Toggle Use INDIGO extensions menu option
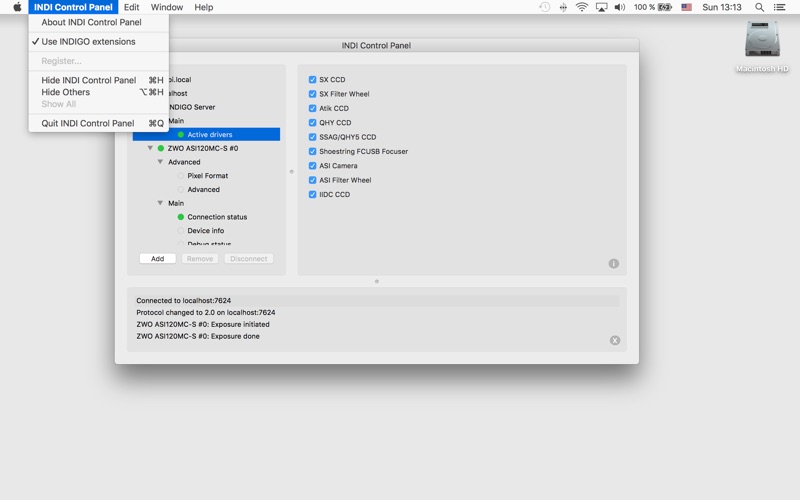Screen dimensions: 800x500 pos(88,42)
